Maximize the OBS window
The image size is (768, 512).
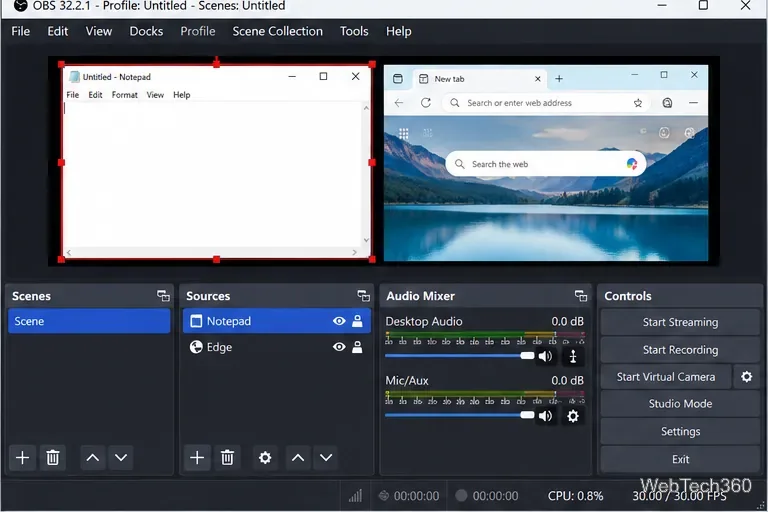coord(703,5)
